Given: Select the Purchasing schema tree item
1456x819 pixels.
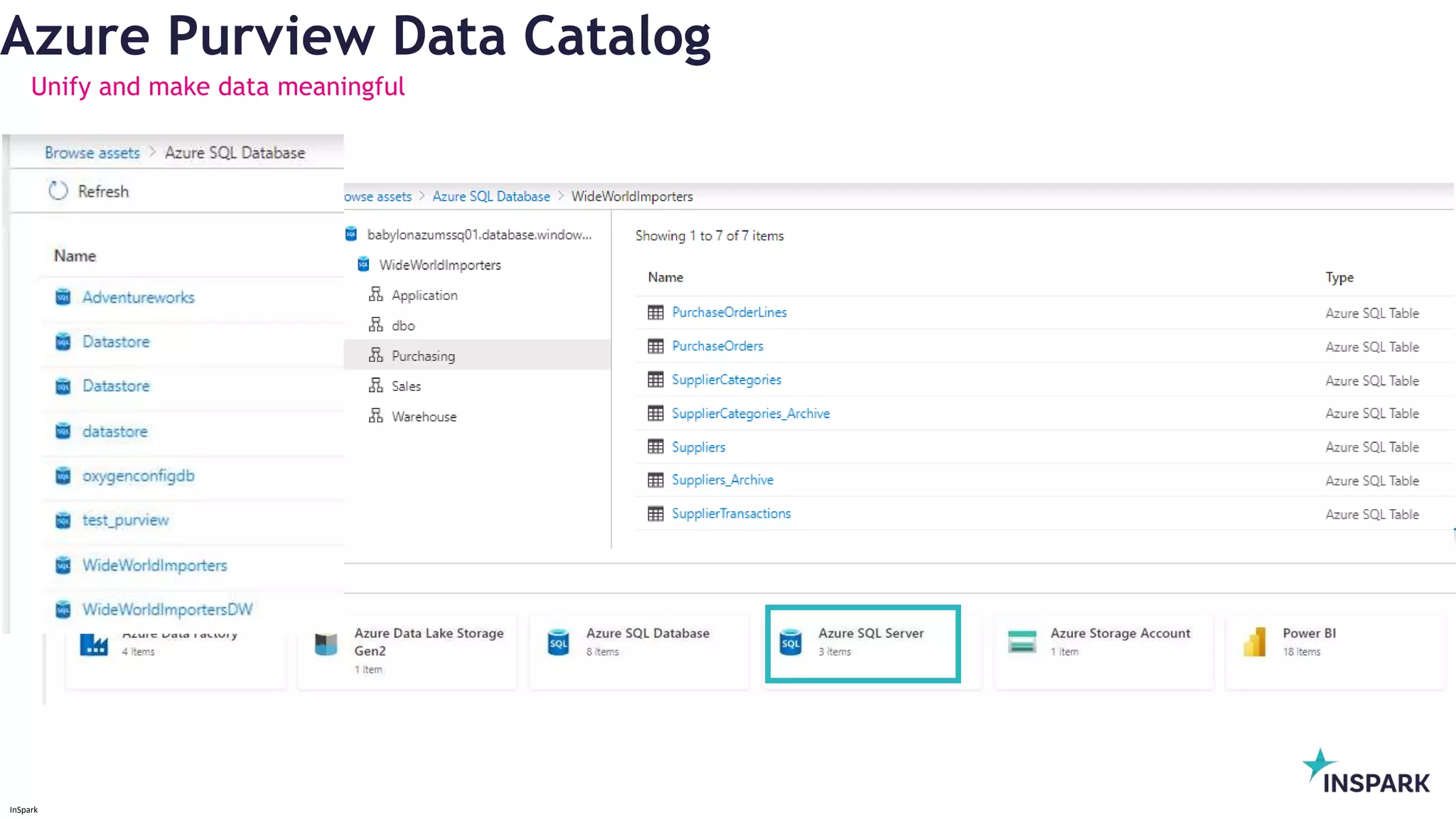Looking at the screenshot, I should click(x=423, y=355).
